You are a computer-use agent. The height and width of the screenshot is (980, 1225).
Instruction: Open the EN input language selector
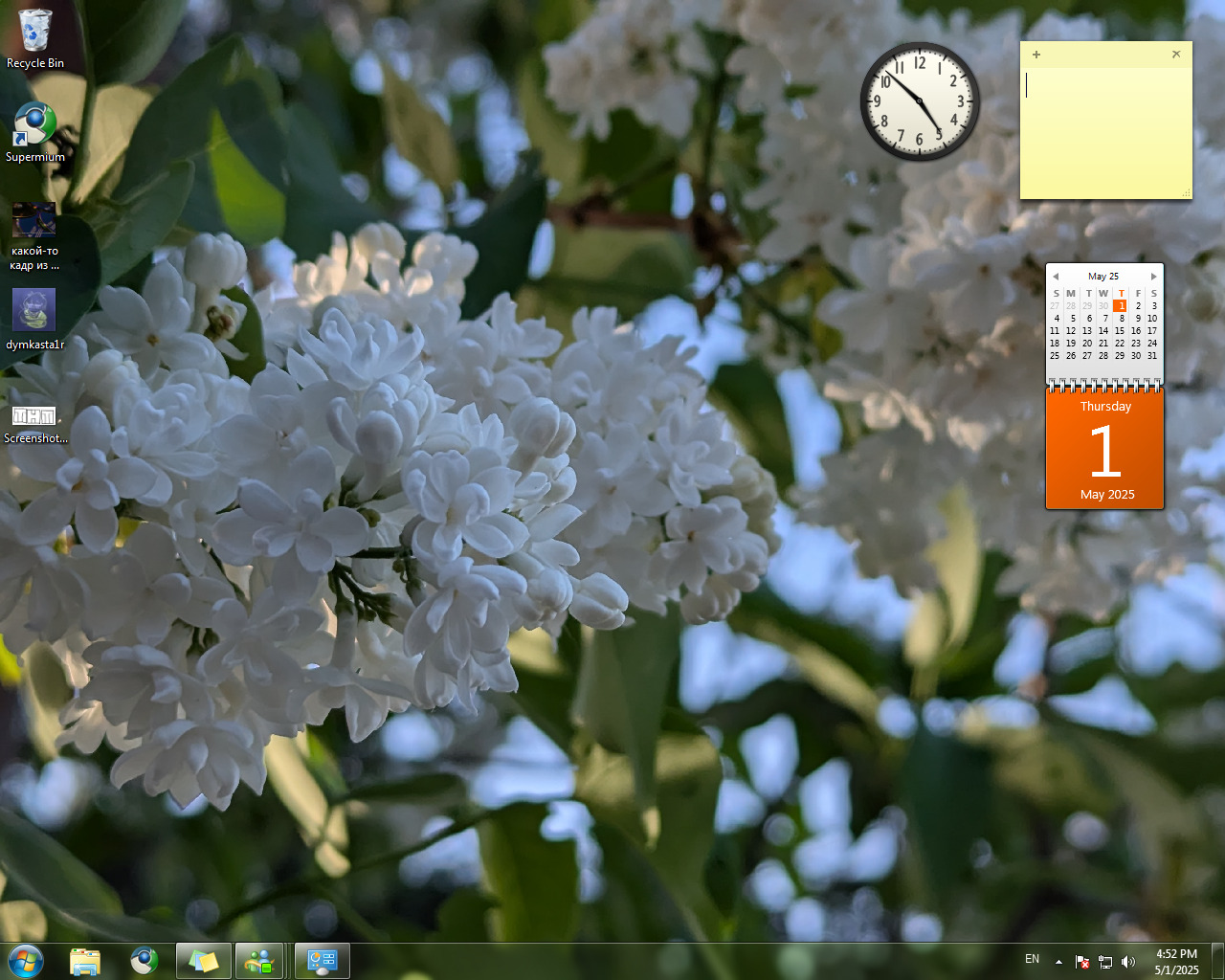coord(1032,959)
